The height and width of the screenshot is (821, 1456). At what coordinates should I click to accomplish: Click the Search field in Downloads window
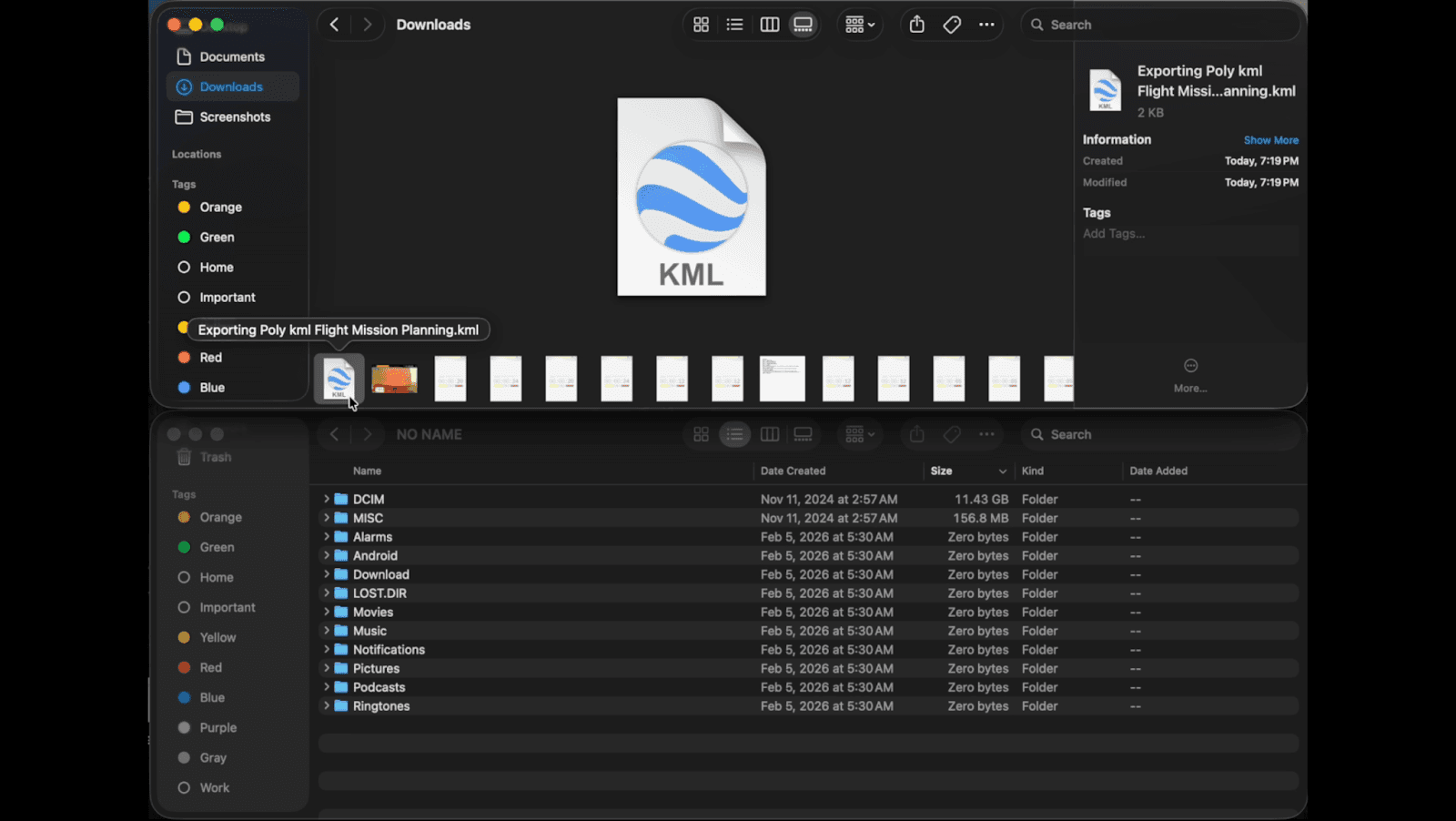(x=1161, y=25)
